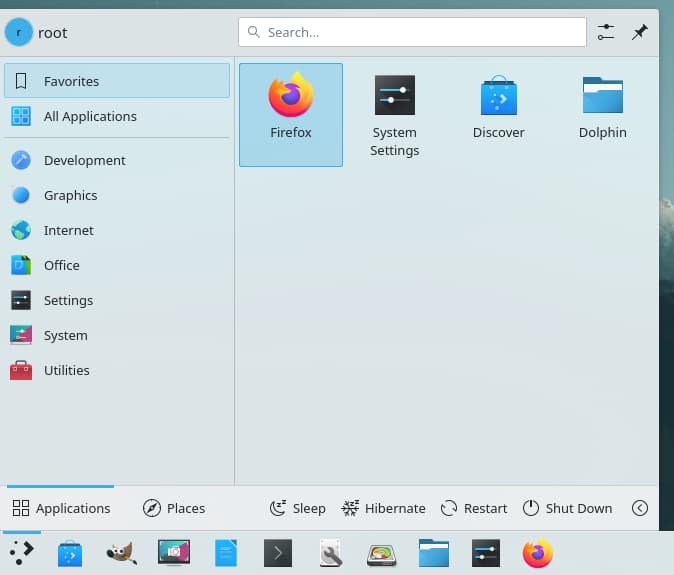674x575 pixels.
Task: Launch the terminal from taskbar
Action: tap(278, 553)
